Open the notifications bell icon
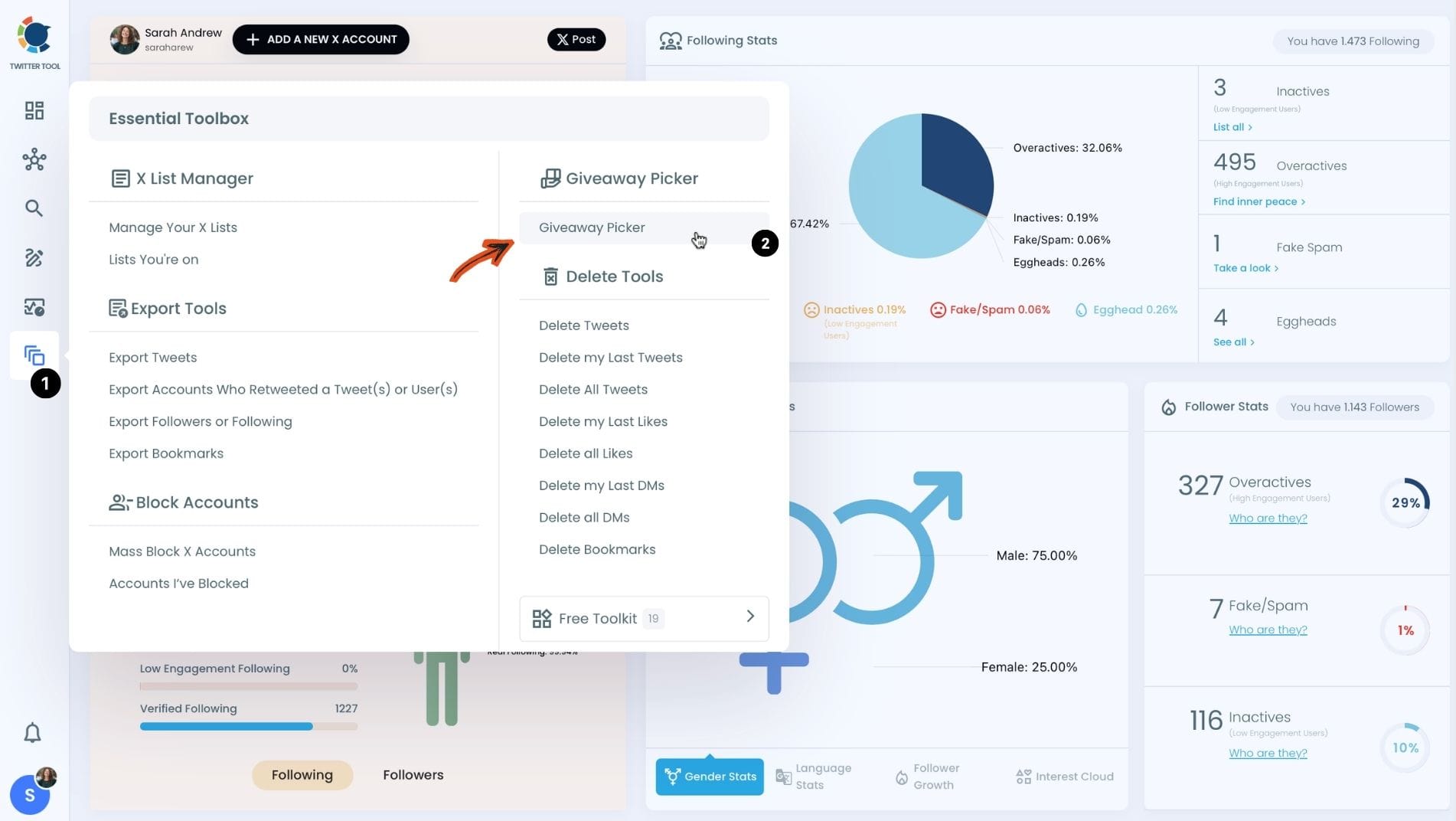The height and width of the screenshot is (821, 1456). pyautogui.click(x=32, y=733)
